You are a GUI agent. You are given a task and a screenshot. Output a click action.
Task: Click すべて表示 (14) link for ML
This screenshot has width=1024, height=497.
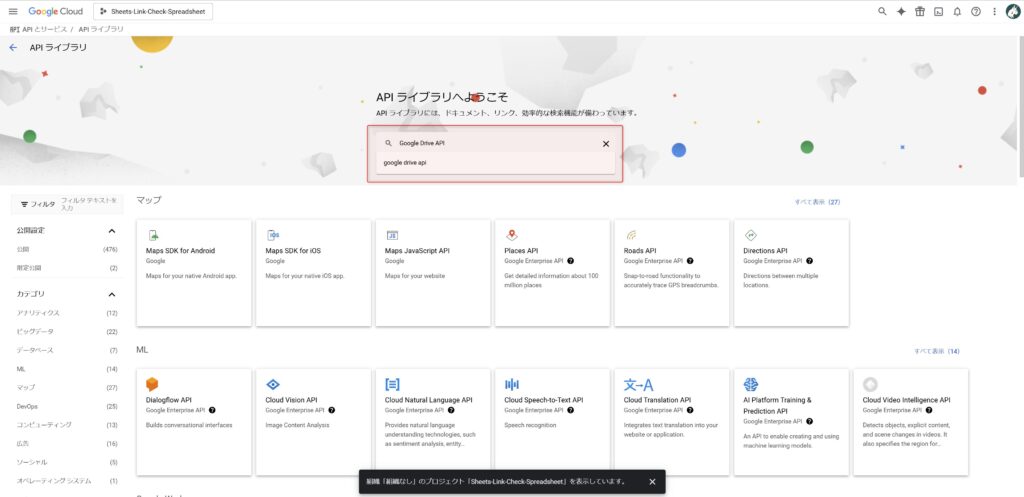point(936,352)
